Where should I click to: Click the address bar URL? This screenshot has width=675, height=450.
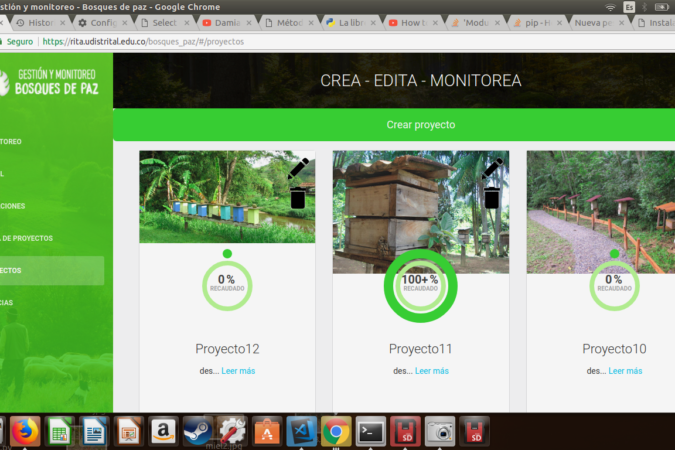tap(143, 42)
